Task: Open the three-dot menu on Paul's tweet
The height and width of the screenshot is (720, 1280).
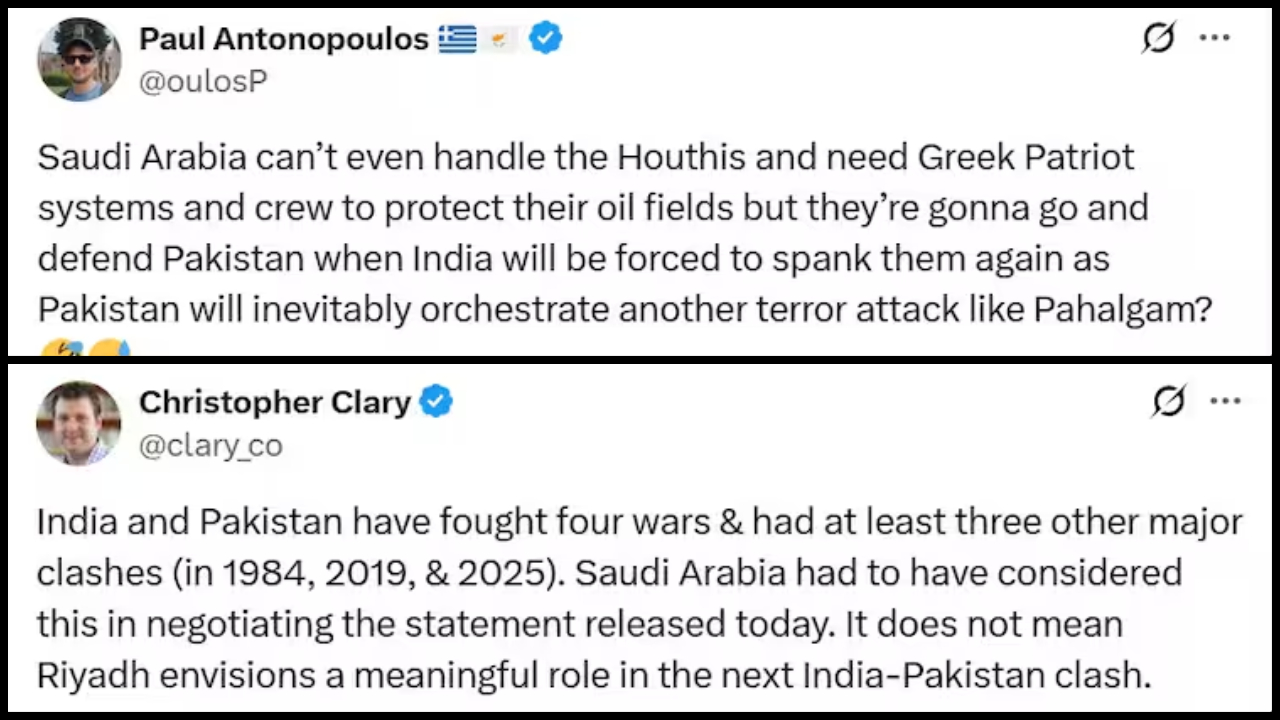Action: pos(1213,38)
